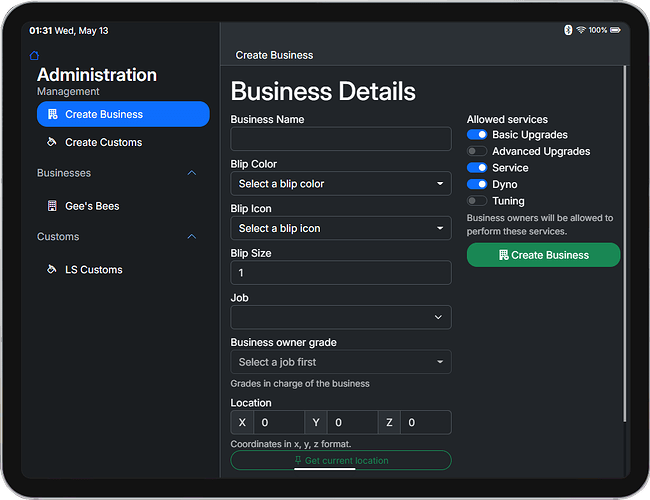This screenshot has height=500, width=650.
Task: Open the Business owner grade dropdown
Action: [341, 362]
